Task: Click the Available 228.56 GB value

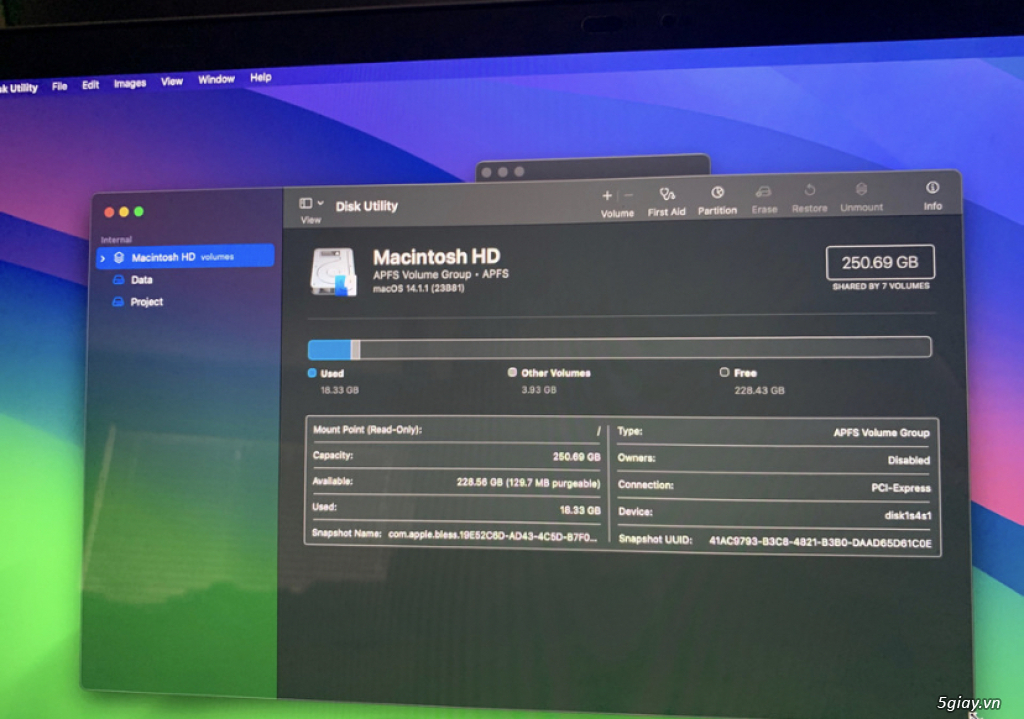Action: tap(528, 483)
